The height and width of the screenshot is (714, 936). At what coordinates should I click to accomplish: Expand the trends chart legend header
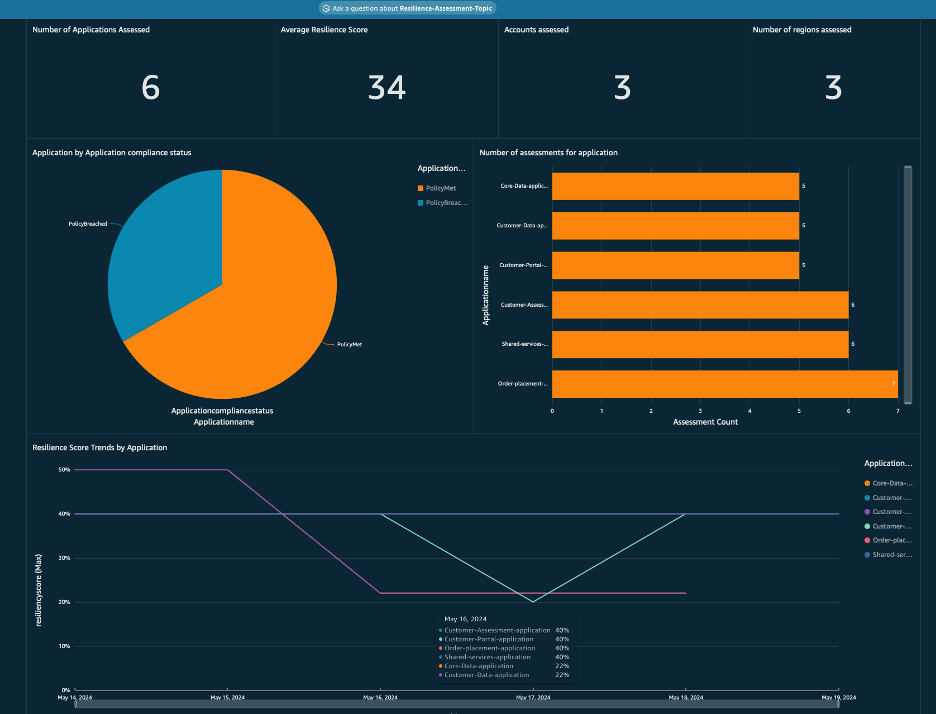[x=886, y=462]
